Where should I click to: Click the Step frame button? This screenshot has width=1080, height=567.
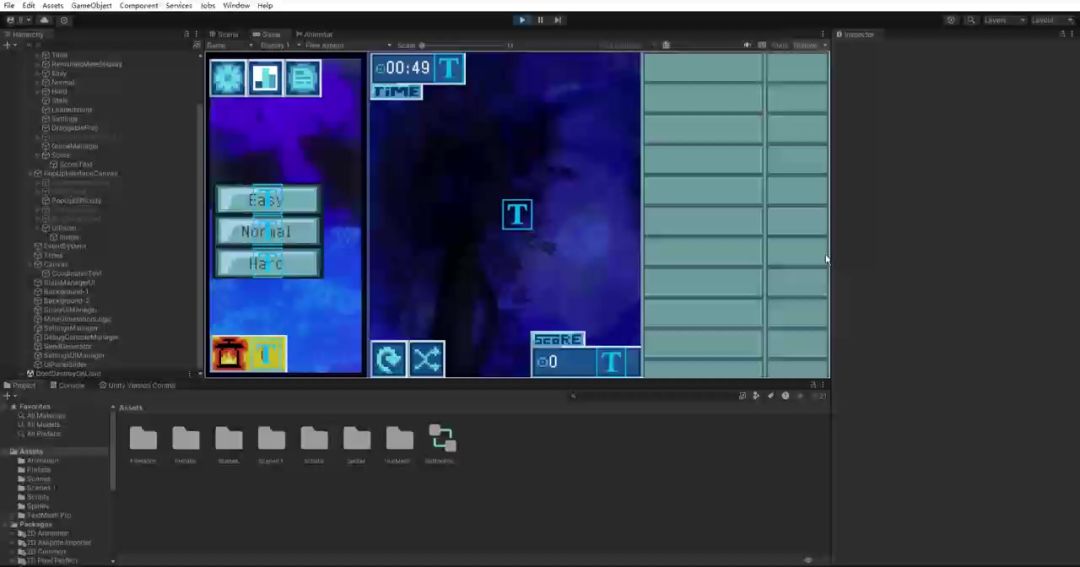pyautogui.click(x=558, y=20)
